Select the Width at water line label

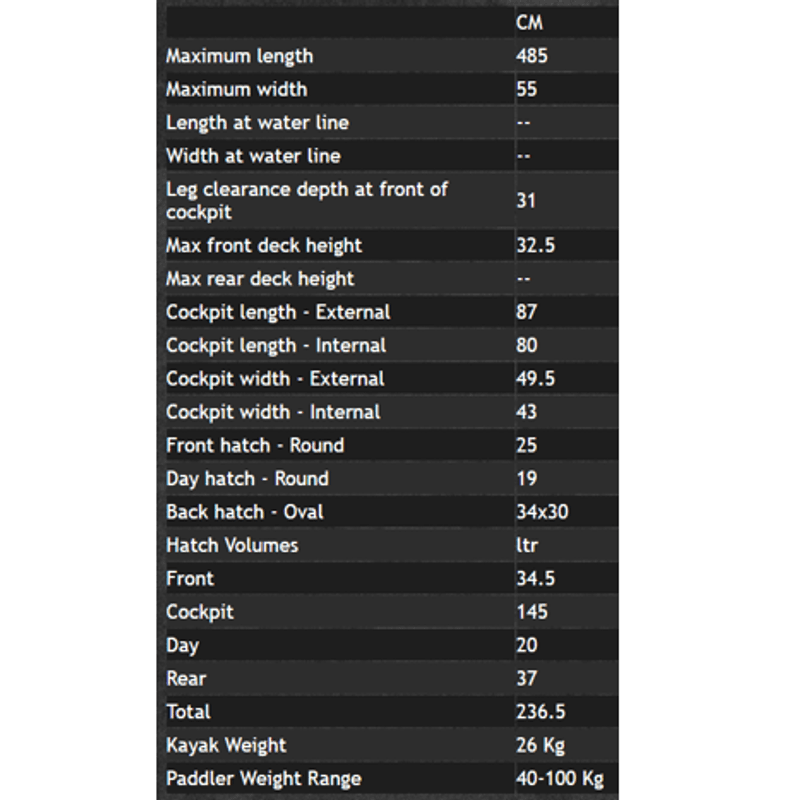pyautogui.click(x=253, y=156)
